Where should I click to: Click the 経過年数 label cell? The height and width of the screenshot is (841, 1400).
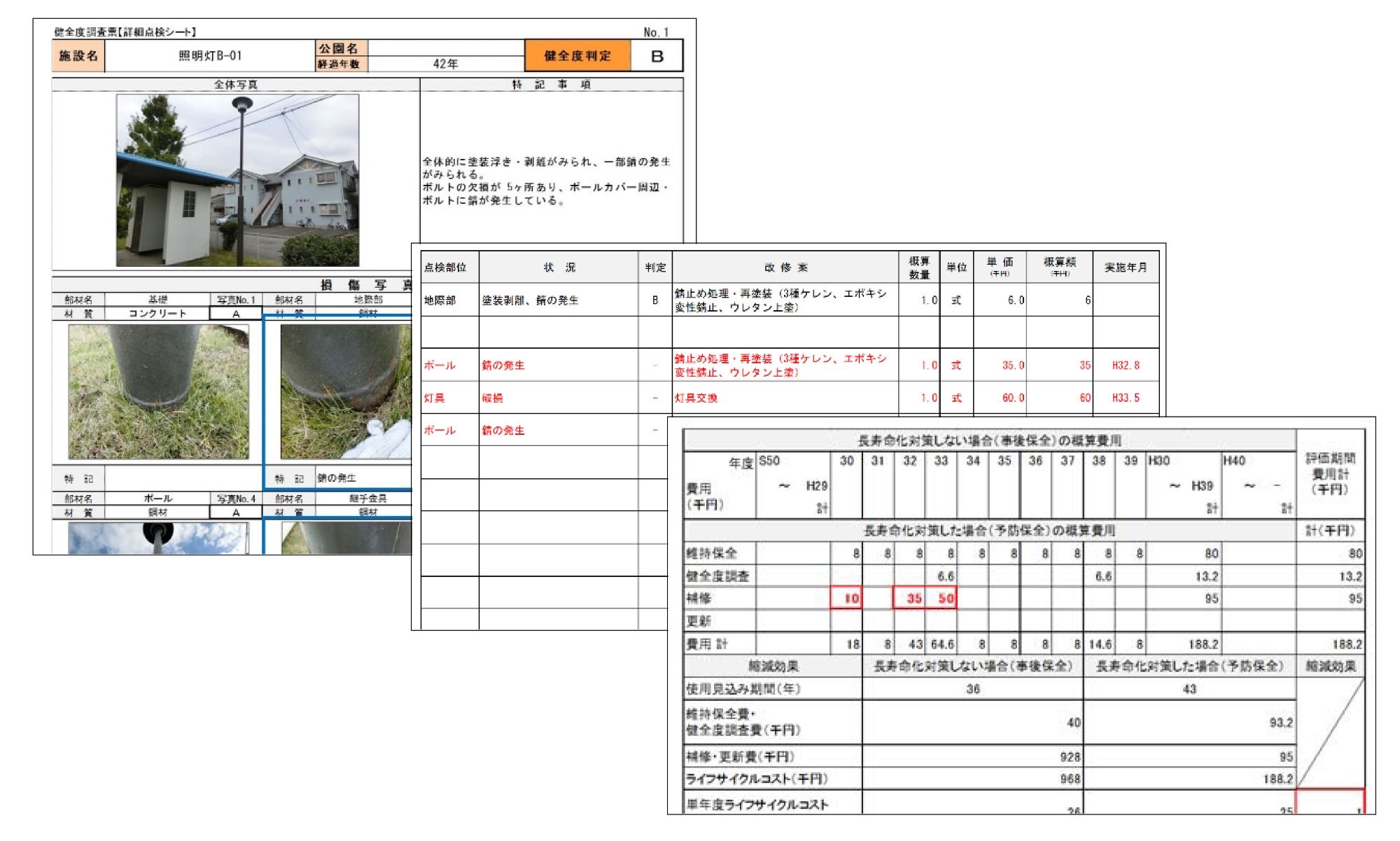(341, 64)
